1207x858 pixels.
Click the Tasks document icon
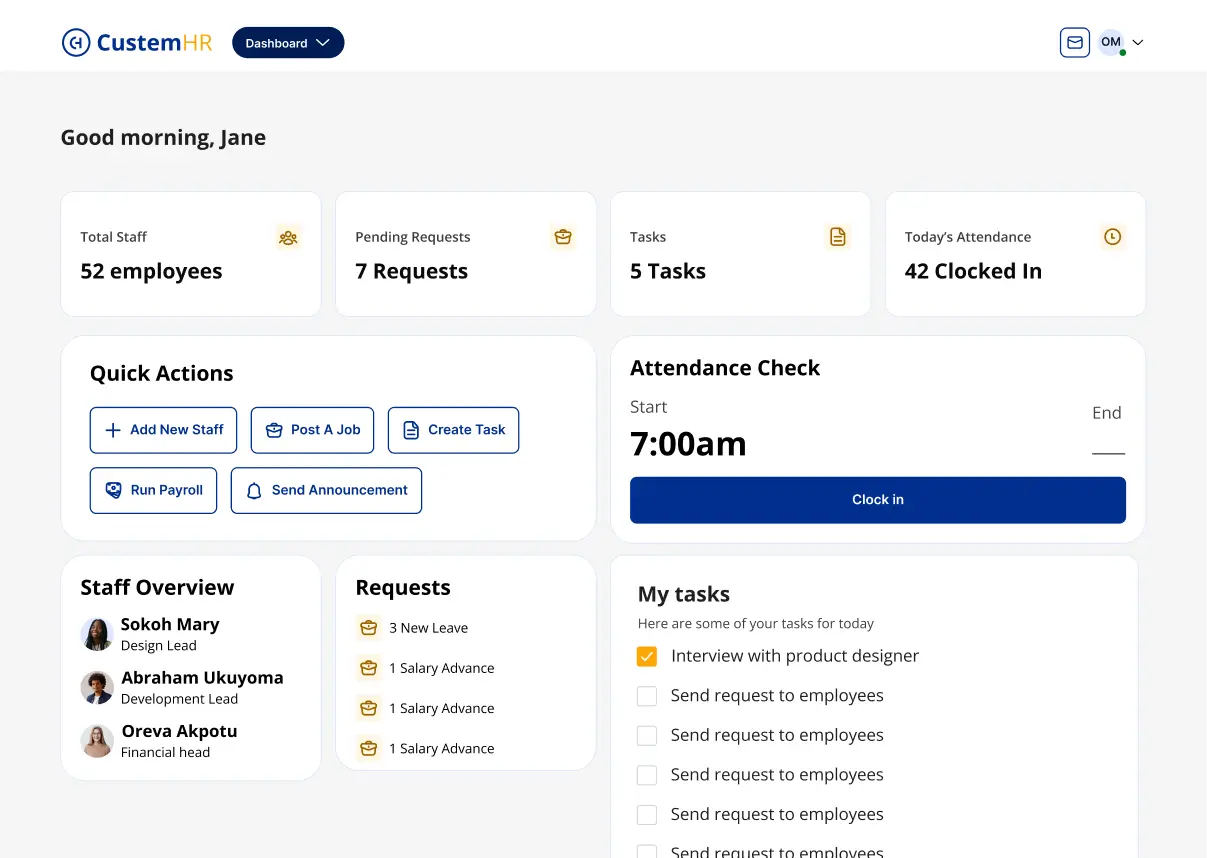838,237
